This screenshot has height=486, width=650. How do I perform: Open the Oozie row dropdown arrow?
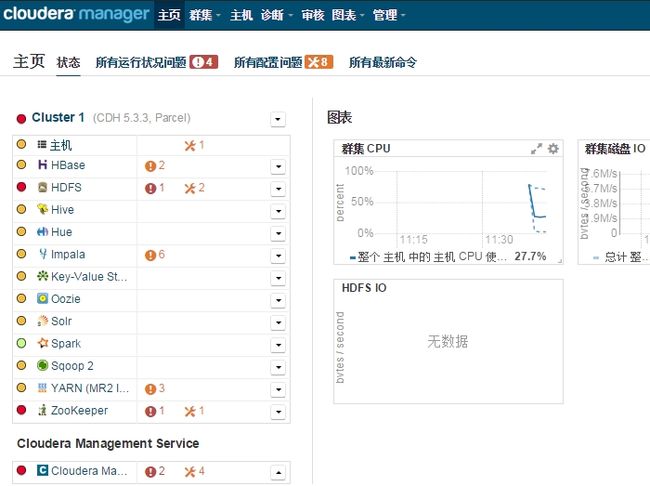[x=278, y=300]
